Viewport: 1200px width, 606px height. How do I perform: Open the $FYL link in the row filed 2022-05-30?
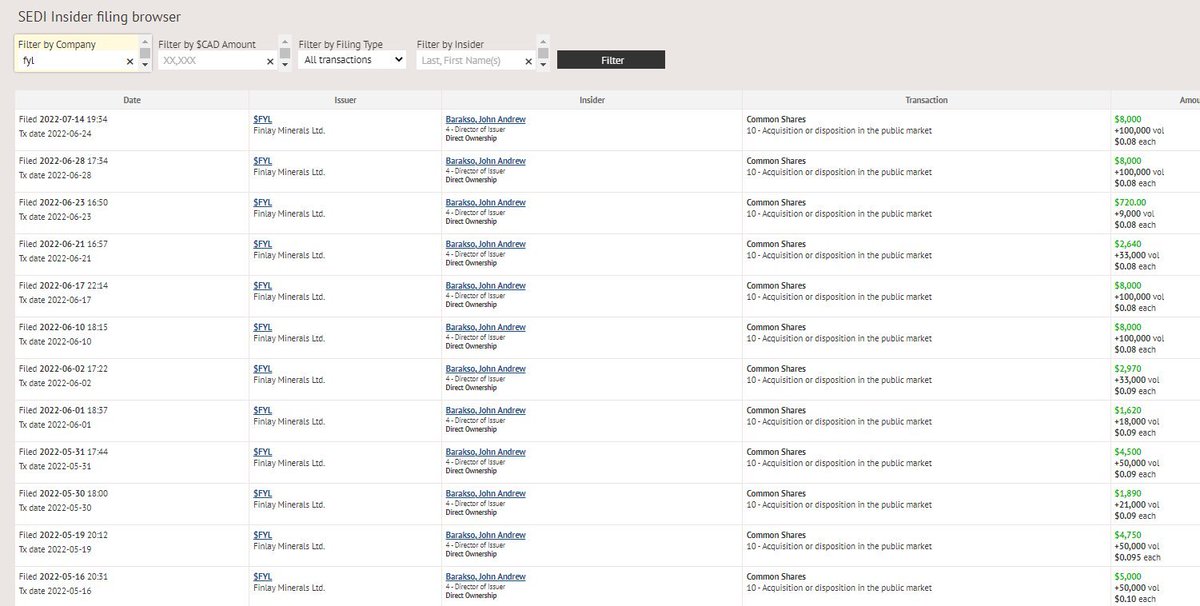point(263,494)
